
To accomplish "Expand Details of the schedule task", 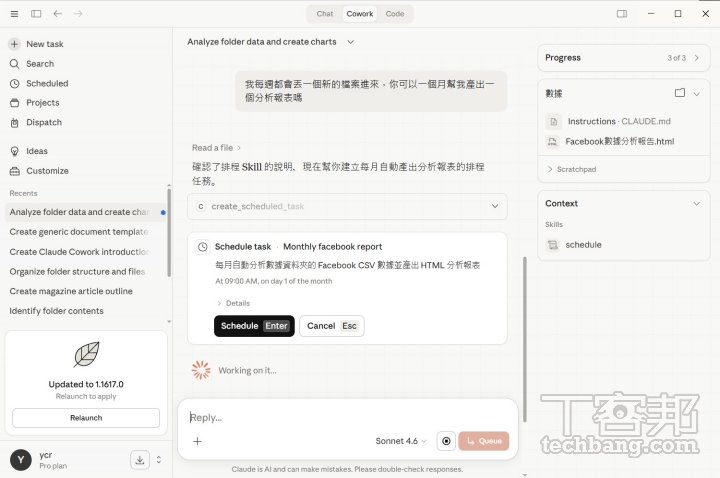I will tap(233, 303).
